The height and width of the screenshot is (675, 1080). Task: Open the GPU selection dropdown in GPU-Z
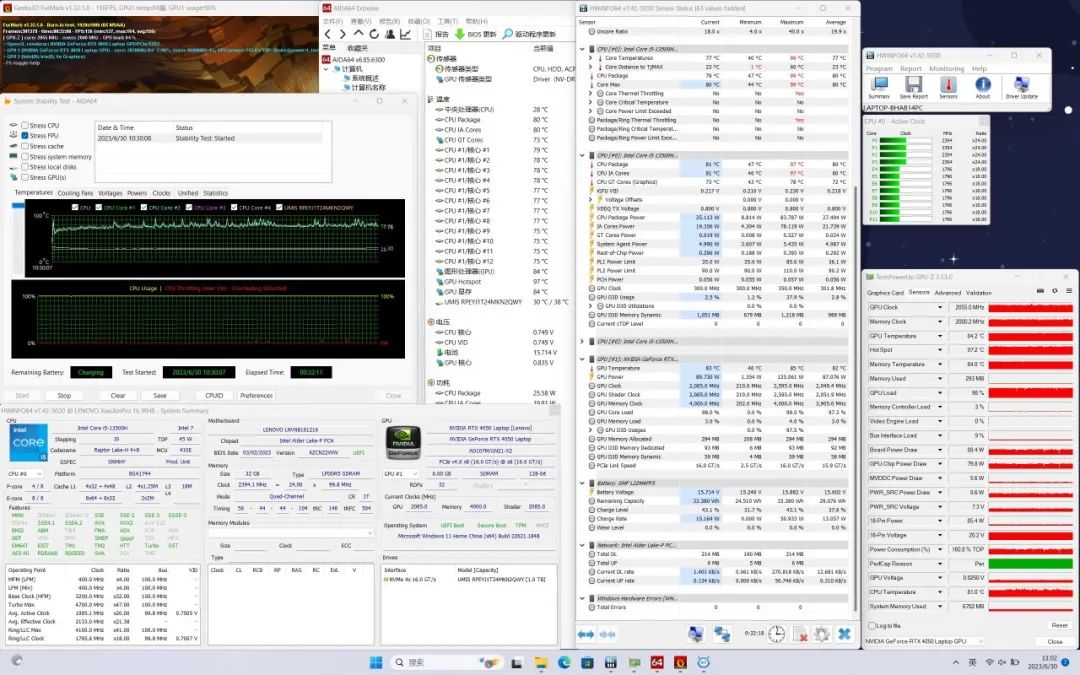(x=980, y=640)
